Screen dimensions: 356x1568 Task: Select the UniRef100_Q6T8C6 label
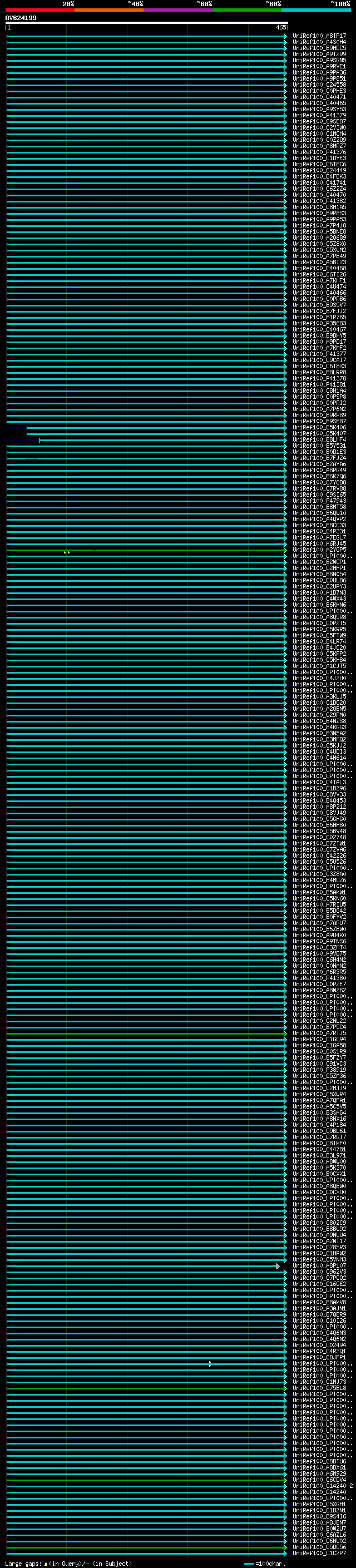[x=319, y=165]
